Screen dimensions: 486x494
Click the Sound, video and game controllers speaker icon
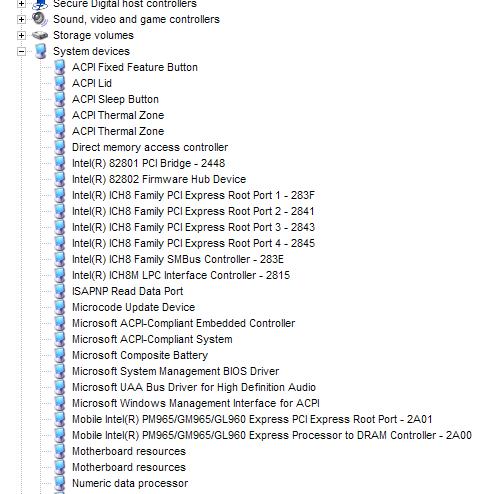40,19
